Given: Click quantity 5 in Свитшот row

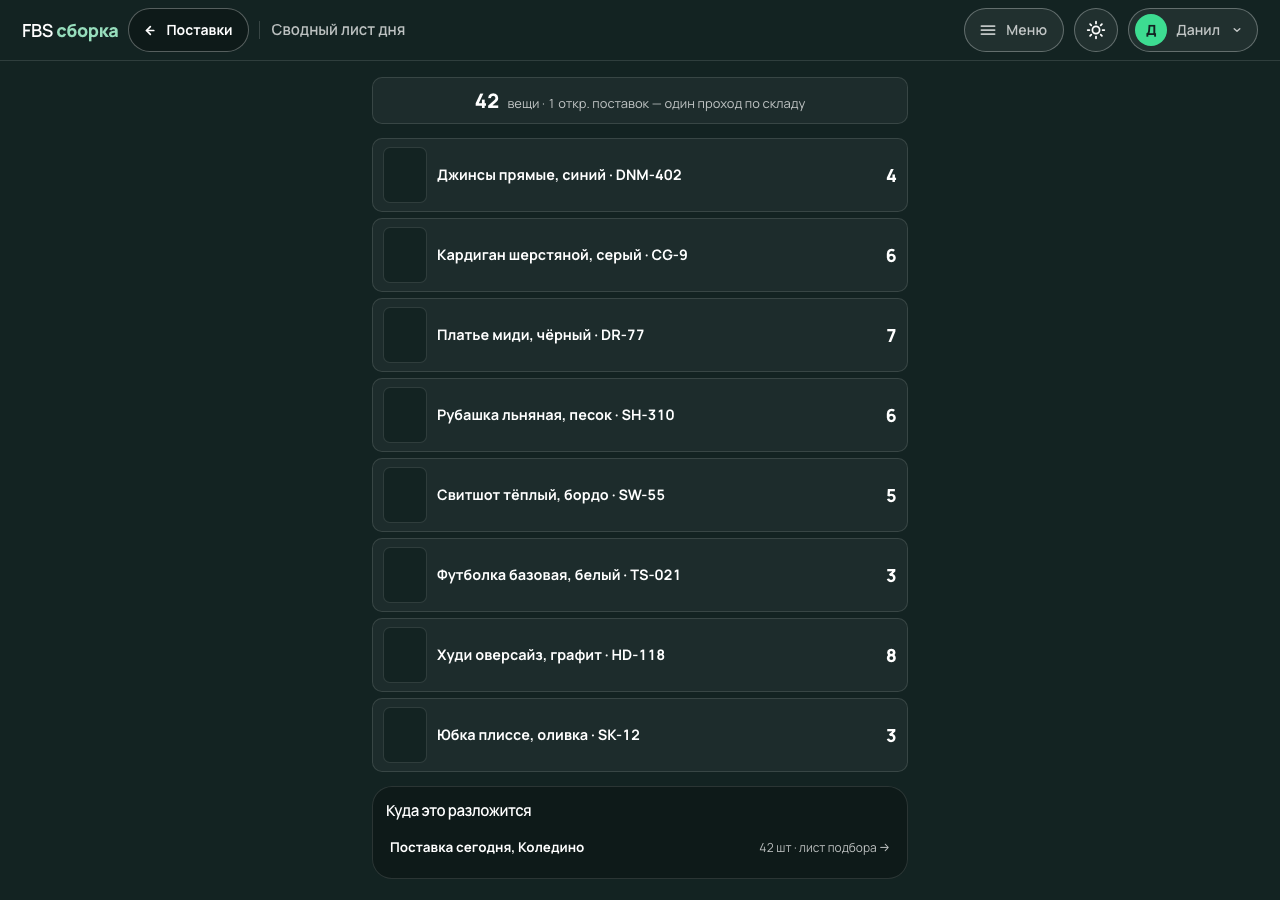Looking at the screenshot, I should click(891, 496).
